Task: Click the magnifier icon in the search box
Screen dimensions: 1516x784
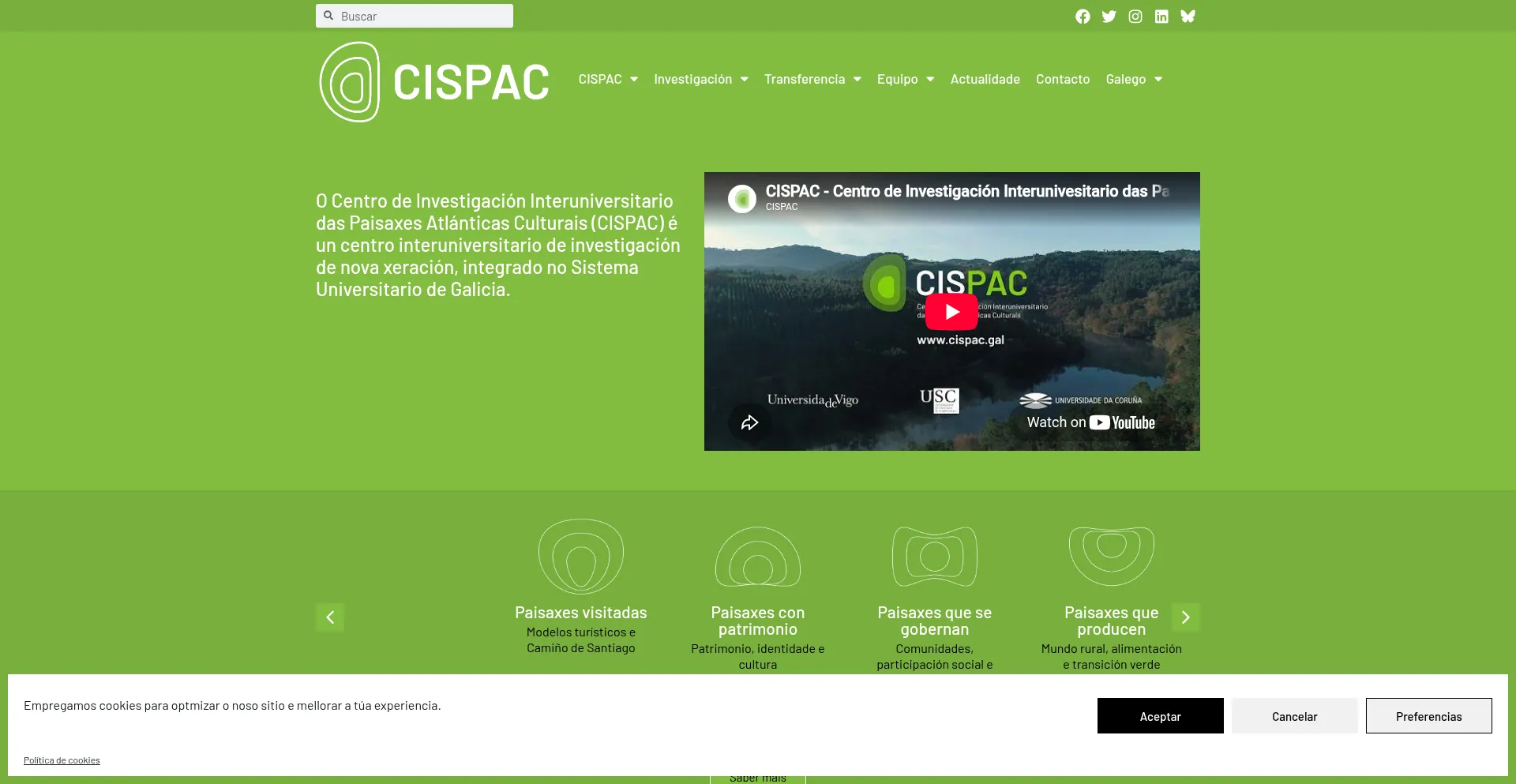Action: 328,16
